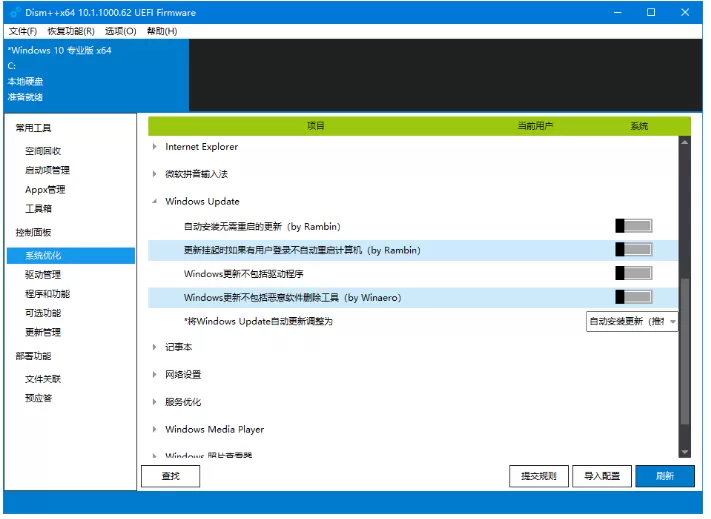This screenshot has width=711, height=519.
Task: Select 程序和功能 in the sidebar
Action: click(x=48, y=296)
